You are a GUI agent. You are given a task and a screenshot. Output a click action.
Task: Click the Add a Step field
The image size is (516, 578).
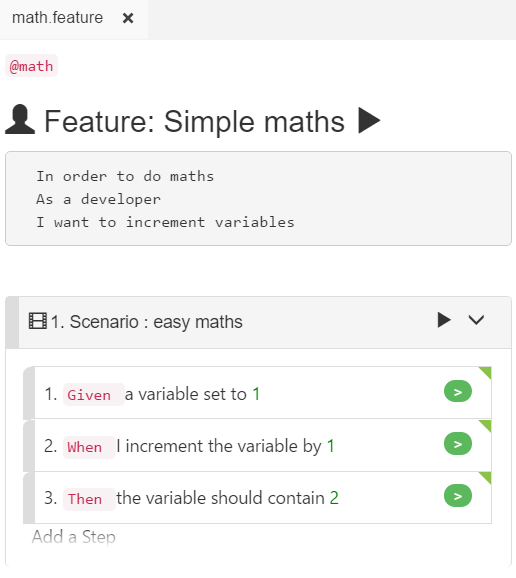click(x=74, y=537)
